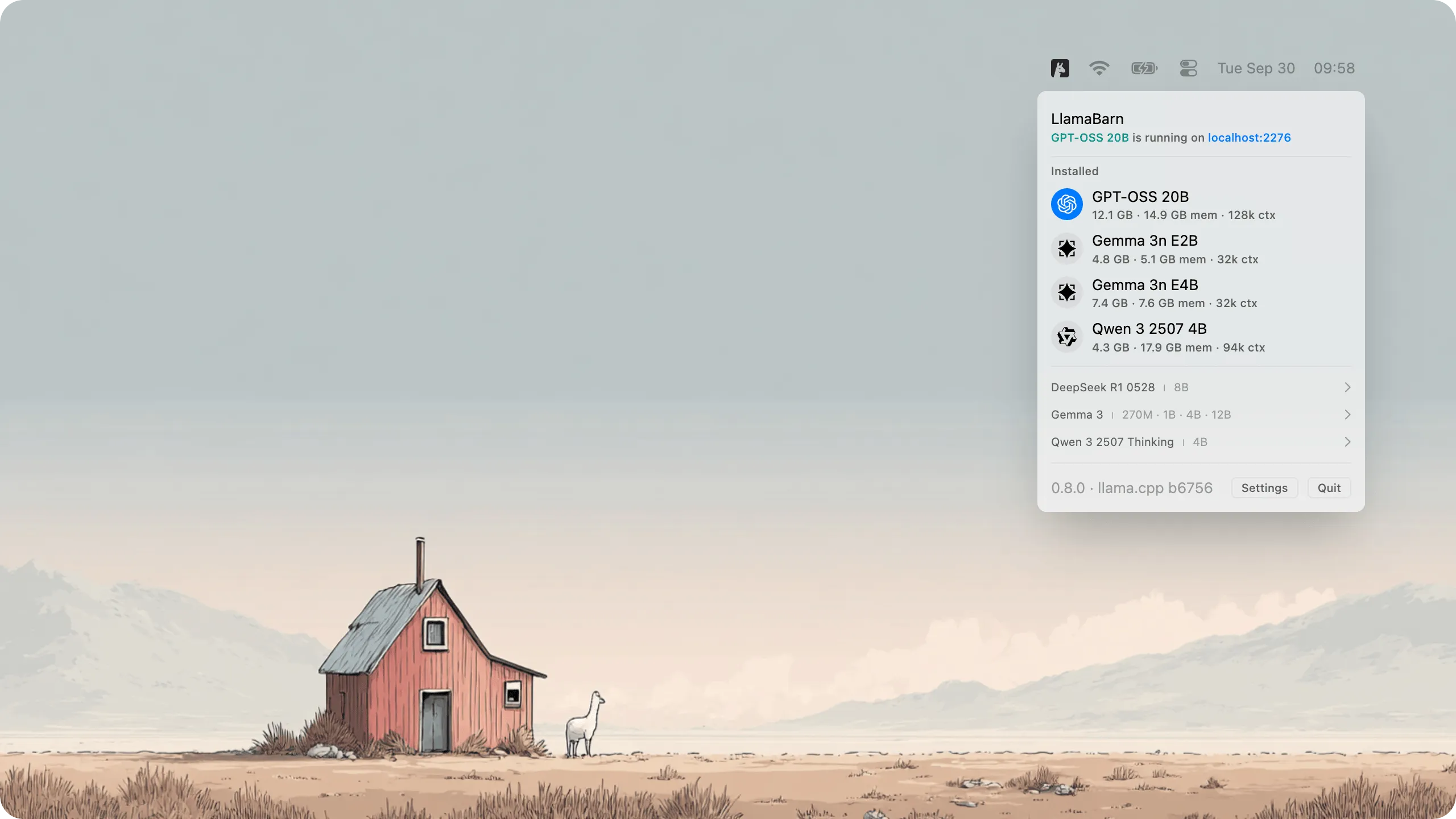Screen dimensions: 1456x819
Task: Click the Gemma 3n E4B model icon
Action: click(1067, 292)
